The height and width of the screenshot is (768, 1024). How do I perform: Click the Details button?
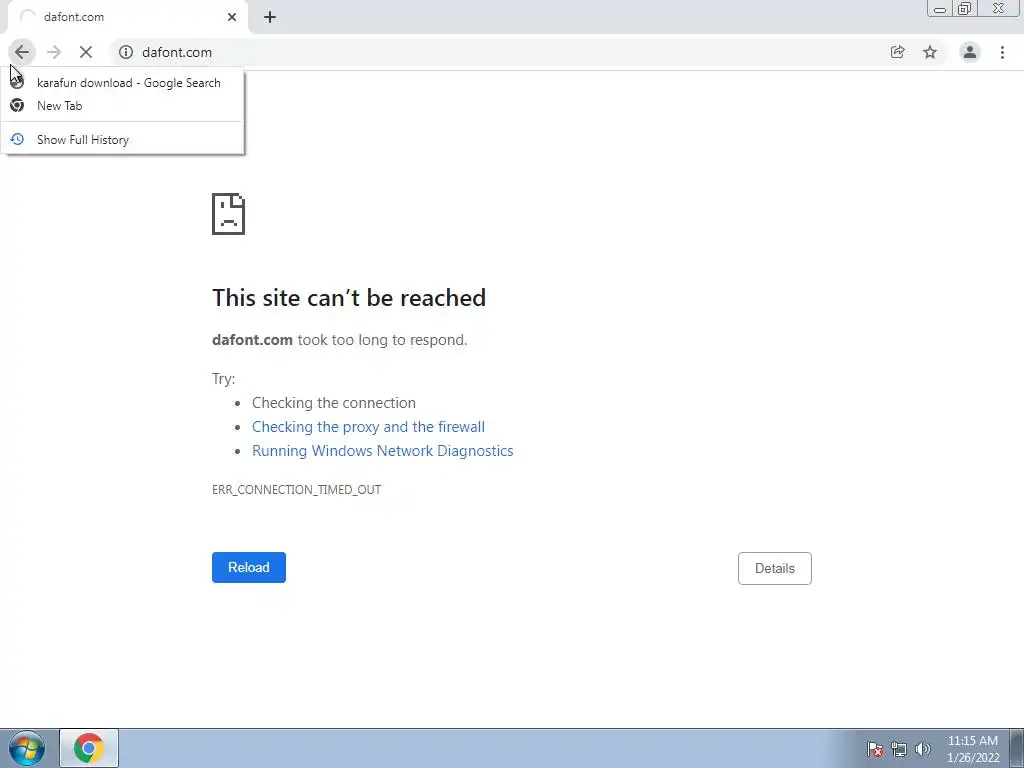click(775, 568)
